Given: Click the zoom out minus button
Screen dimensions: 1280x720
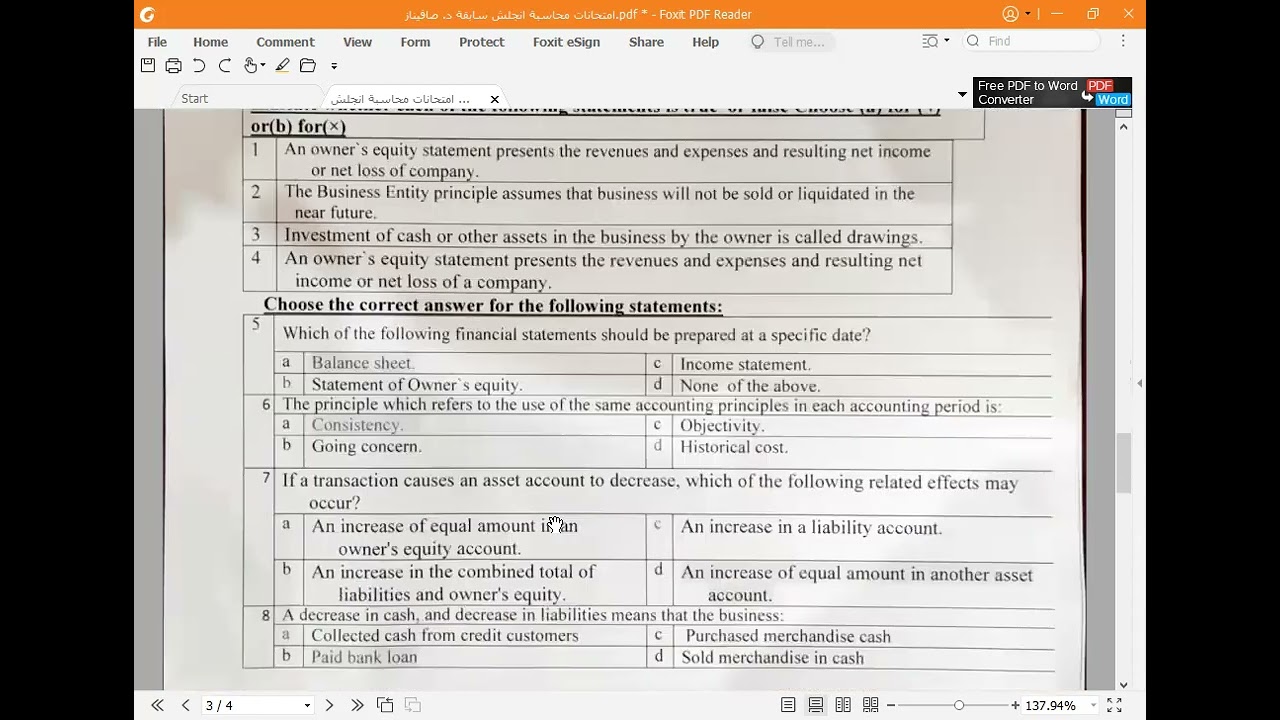Looking at the screenshot, I should pos(891,705).
